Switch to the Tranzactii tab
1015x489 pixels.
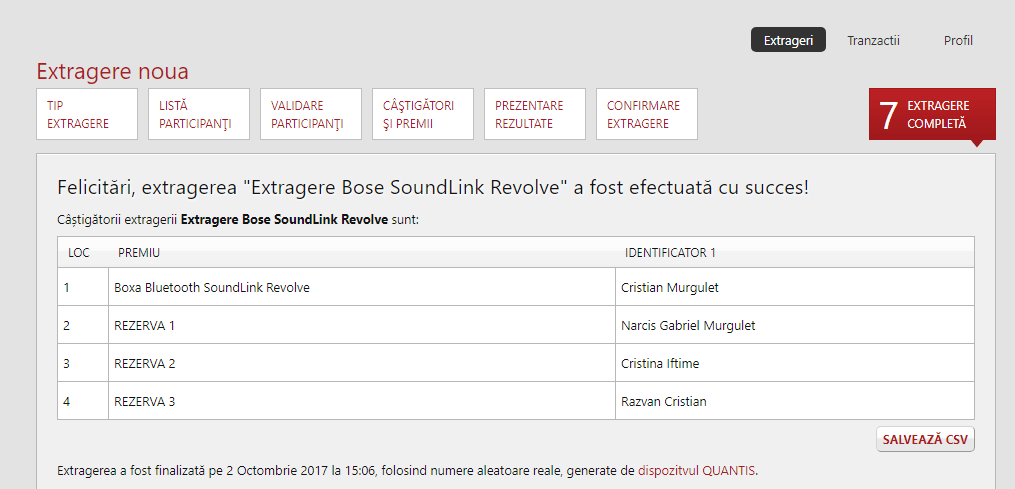click(x=873, y=41)
